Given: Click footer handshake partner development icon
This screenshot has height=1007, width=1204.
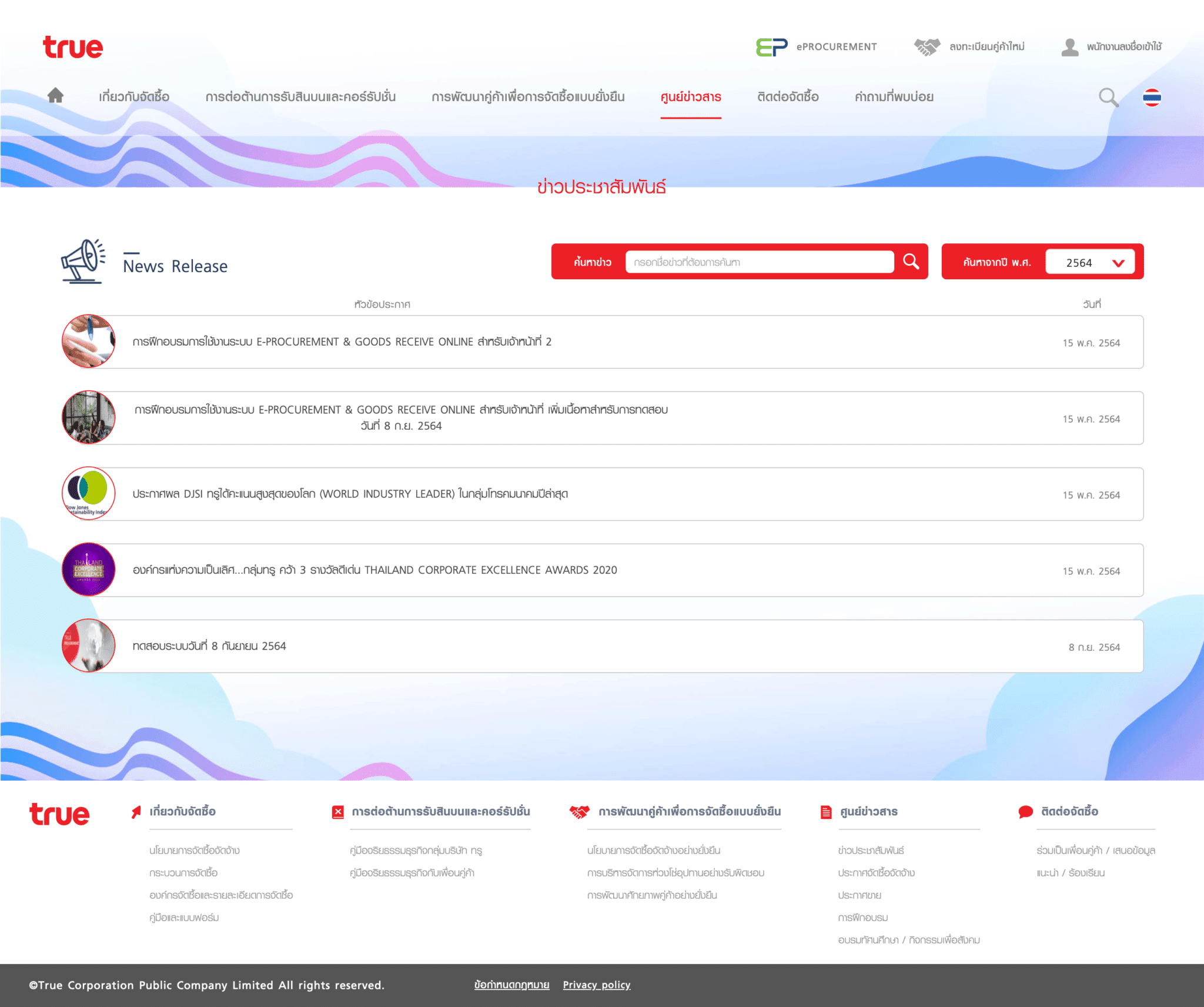Looking at the screenshot, I should tap(579, 812).
